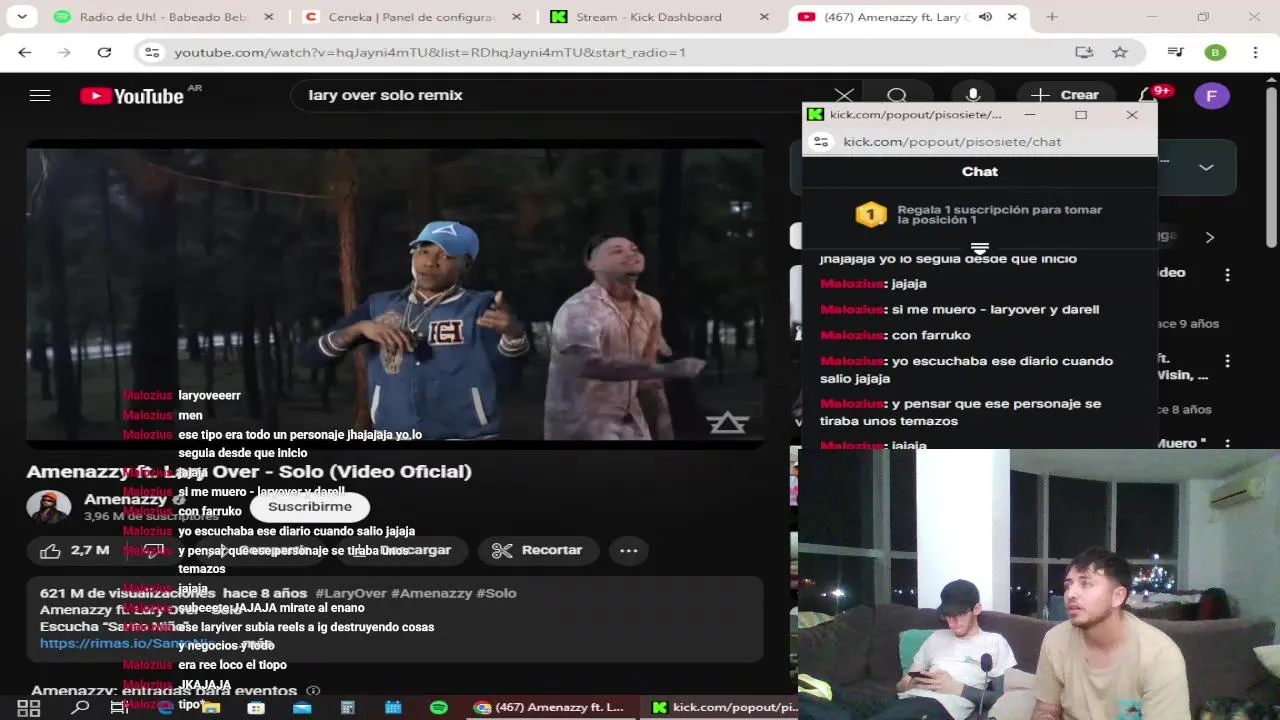1280x720 pixels.
Task: Click the #Amenazzy hashtag
Action: [431, 593]
